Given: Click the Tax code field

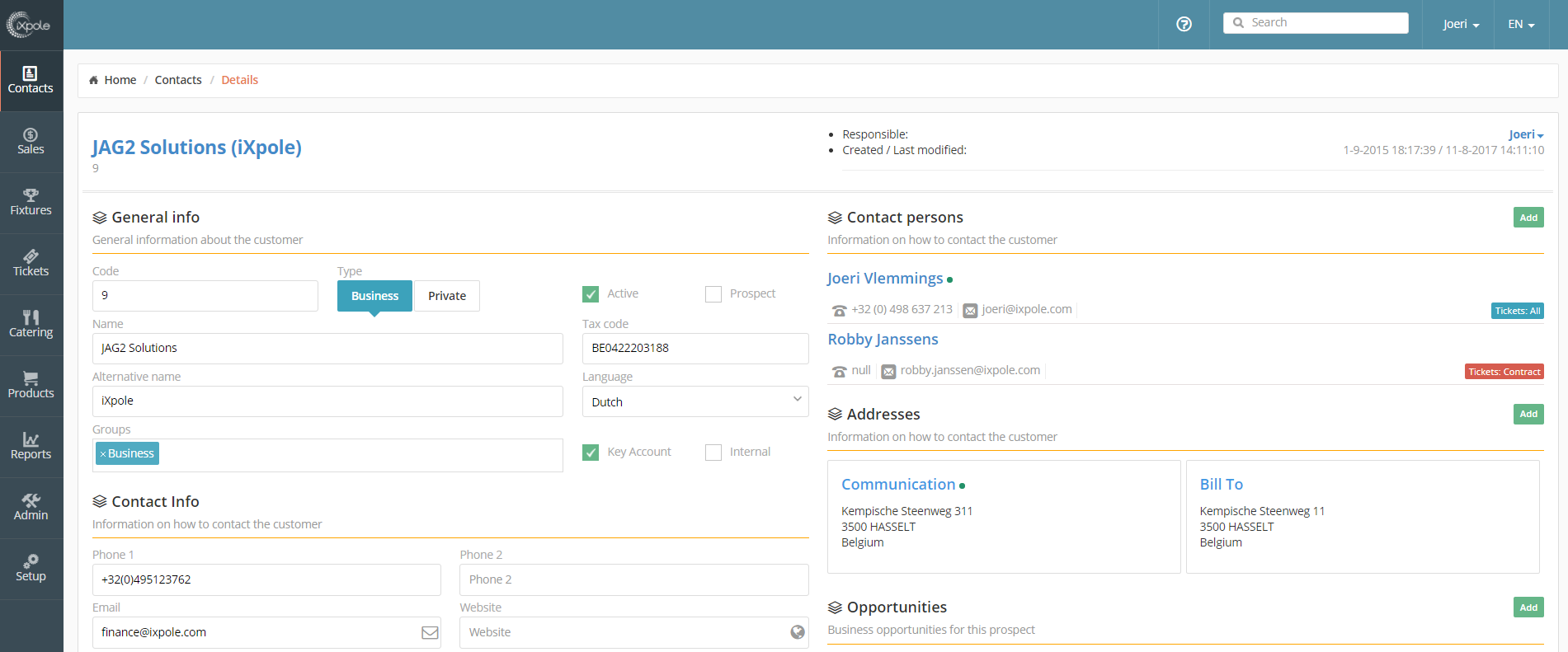Looking at the screenshot, I should click(695, 349).
